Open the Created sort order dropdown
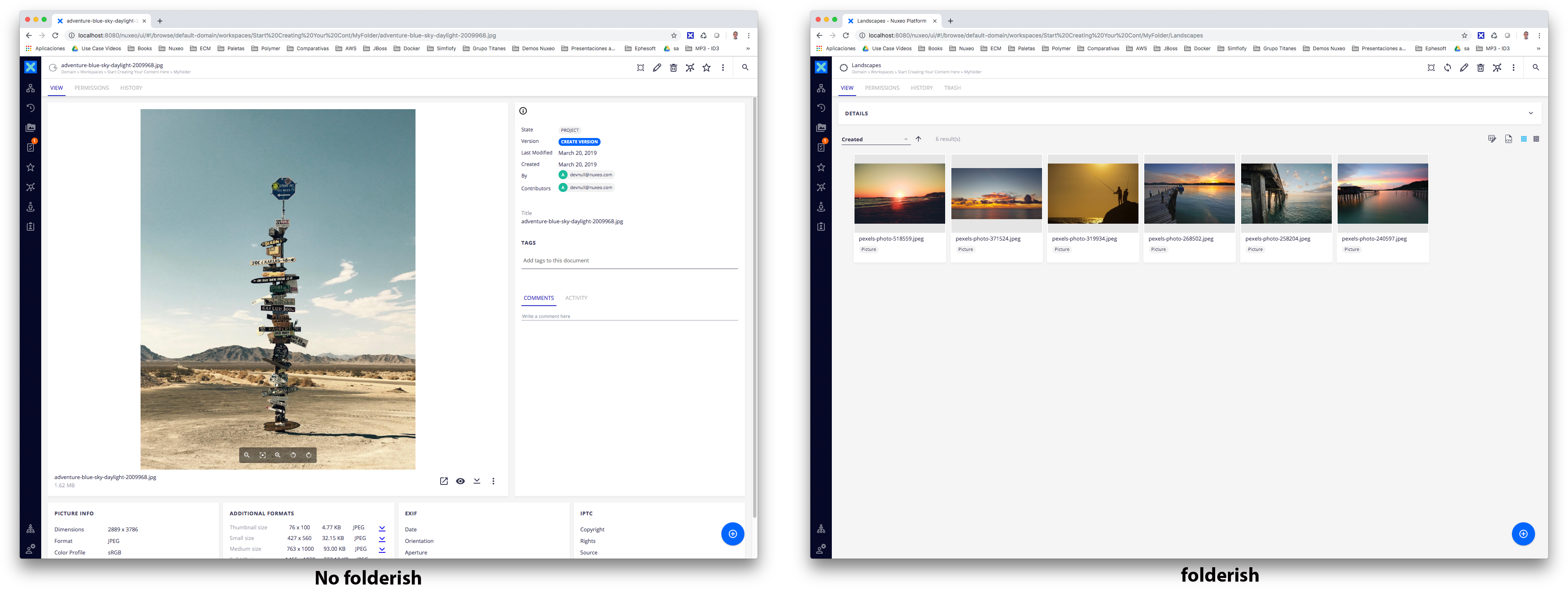 [x=876, y=139]
